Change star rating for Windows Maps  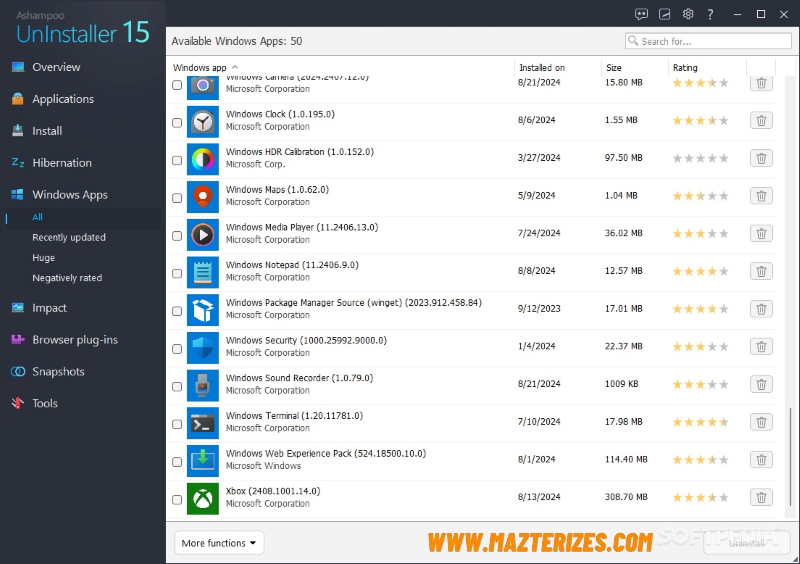pyautogui.click(x=700, y=196)
